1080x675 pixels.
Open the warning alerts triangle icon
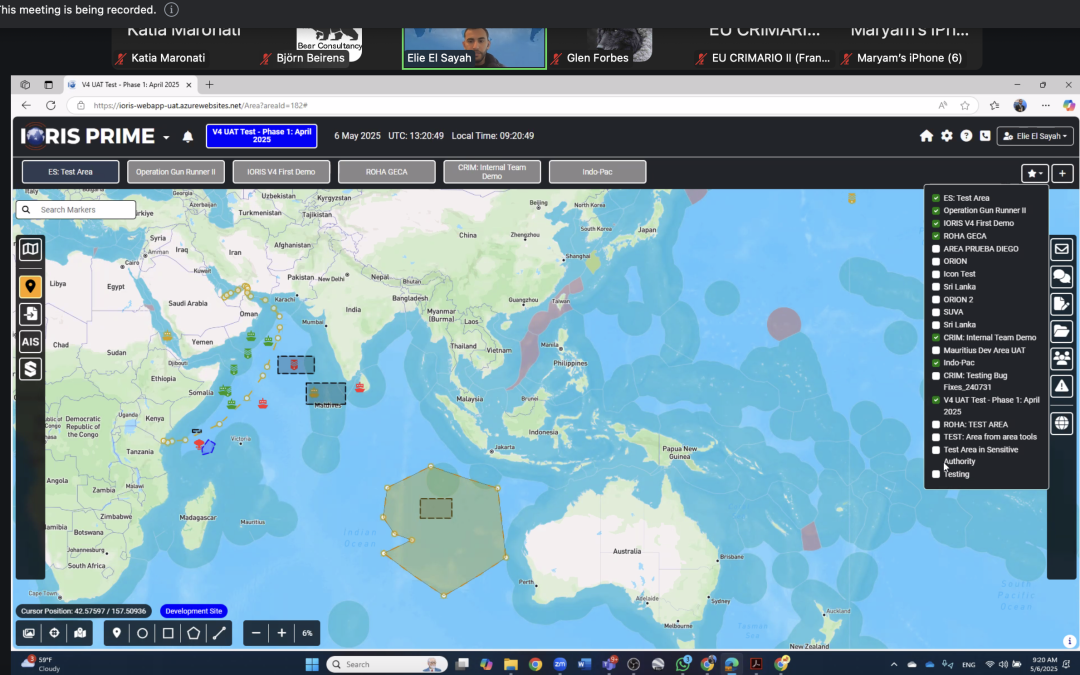click(1061, 386)
